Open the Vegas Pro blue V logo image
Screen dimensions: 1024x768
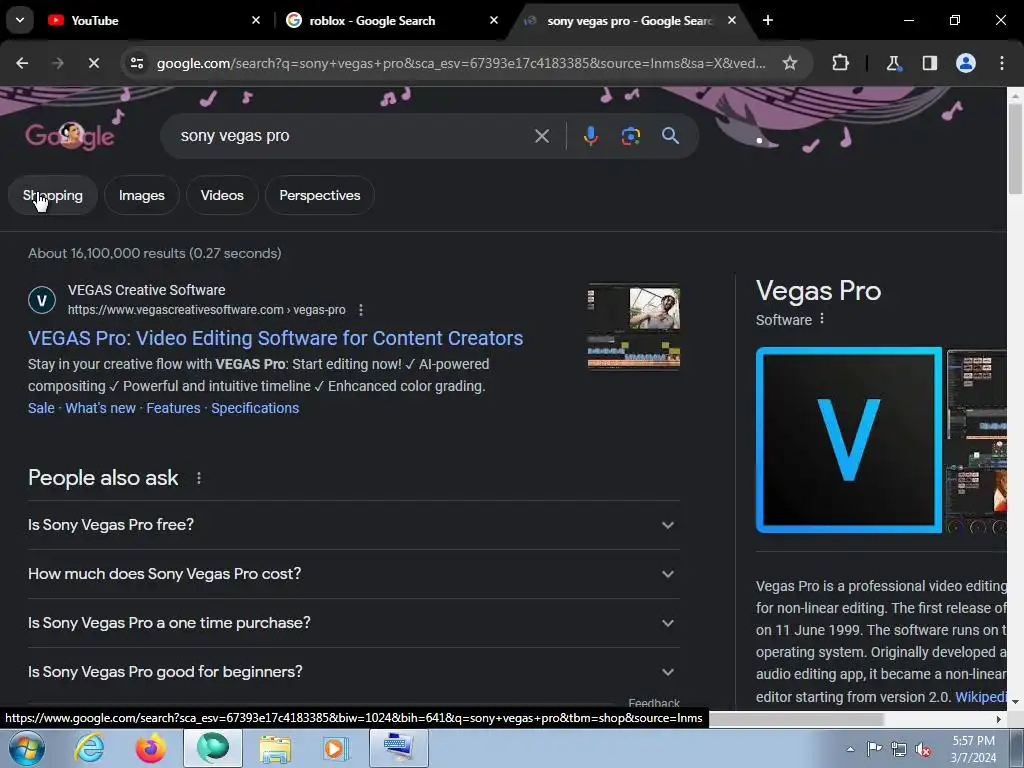[849, 440]
